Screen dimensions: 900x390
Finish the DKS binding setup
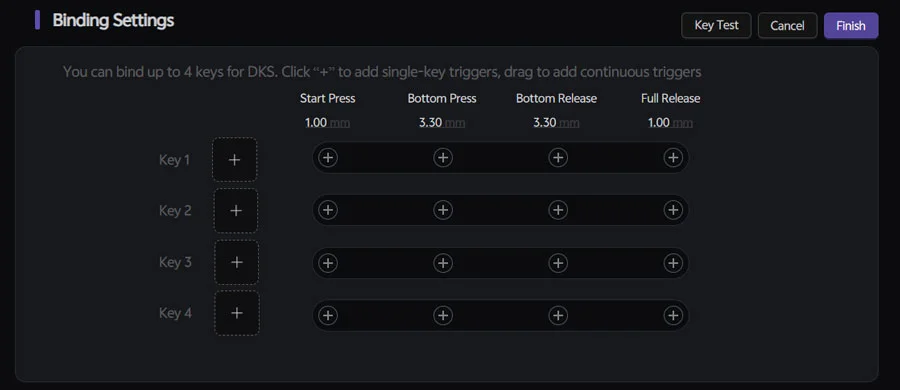(x=851, y=25)
